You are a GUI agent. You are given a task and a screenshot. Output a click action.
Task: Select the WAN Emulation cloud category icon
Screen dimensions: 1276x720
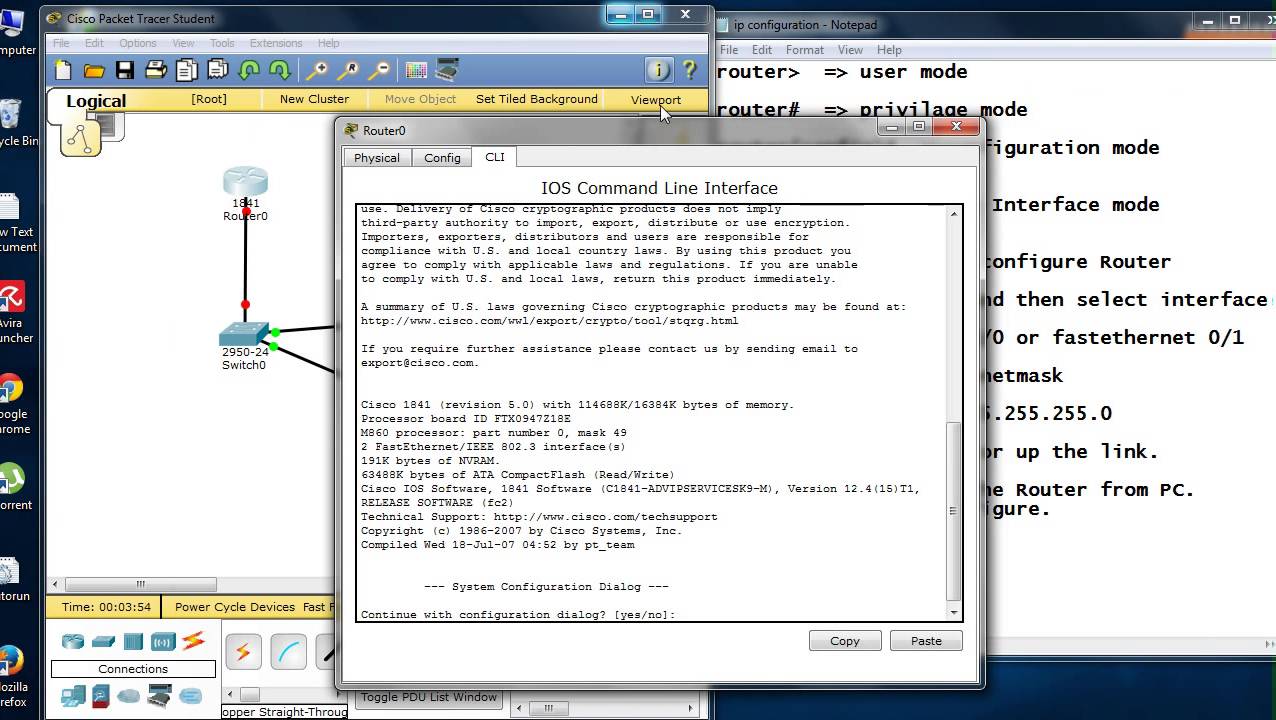(128, 696)
